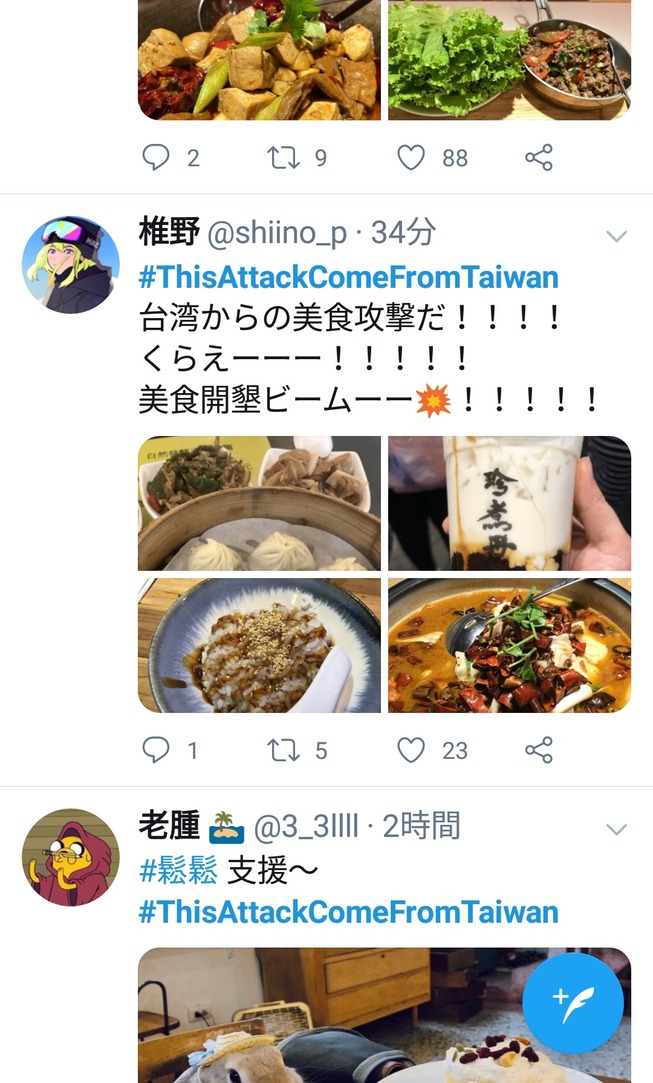Reply to 椎野's tweet
Image resolution: width=653 pixels, height=1083 pixels.
(155, 750)
